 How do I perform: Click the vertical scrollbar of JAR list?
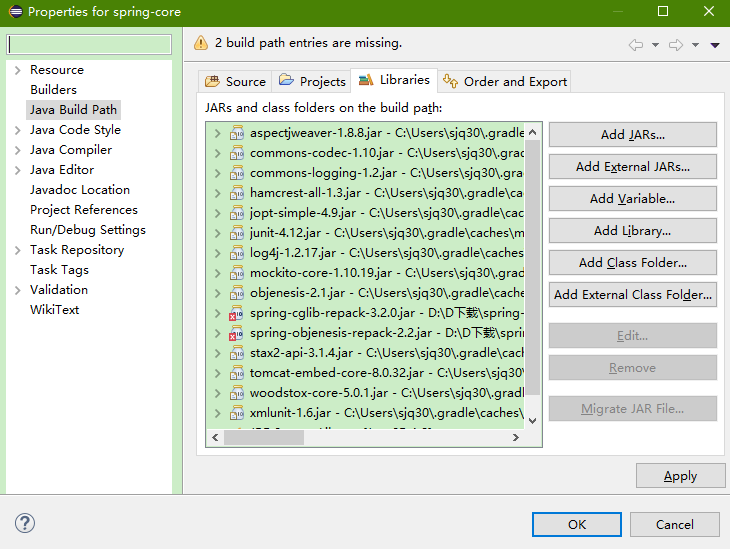click(532, 270)
